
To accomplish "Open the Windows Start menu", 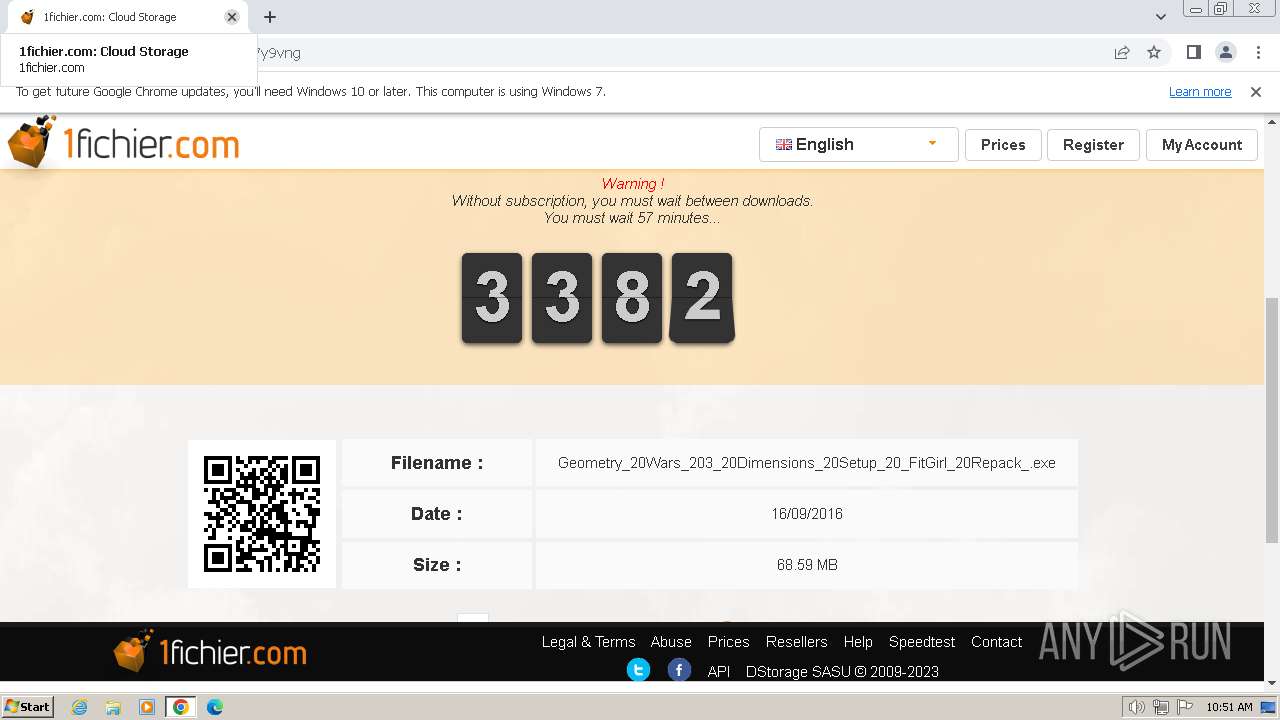I will pyautogui.click(x=27, y=706).
